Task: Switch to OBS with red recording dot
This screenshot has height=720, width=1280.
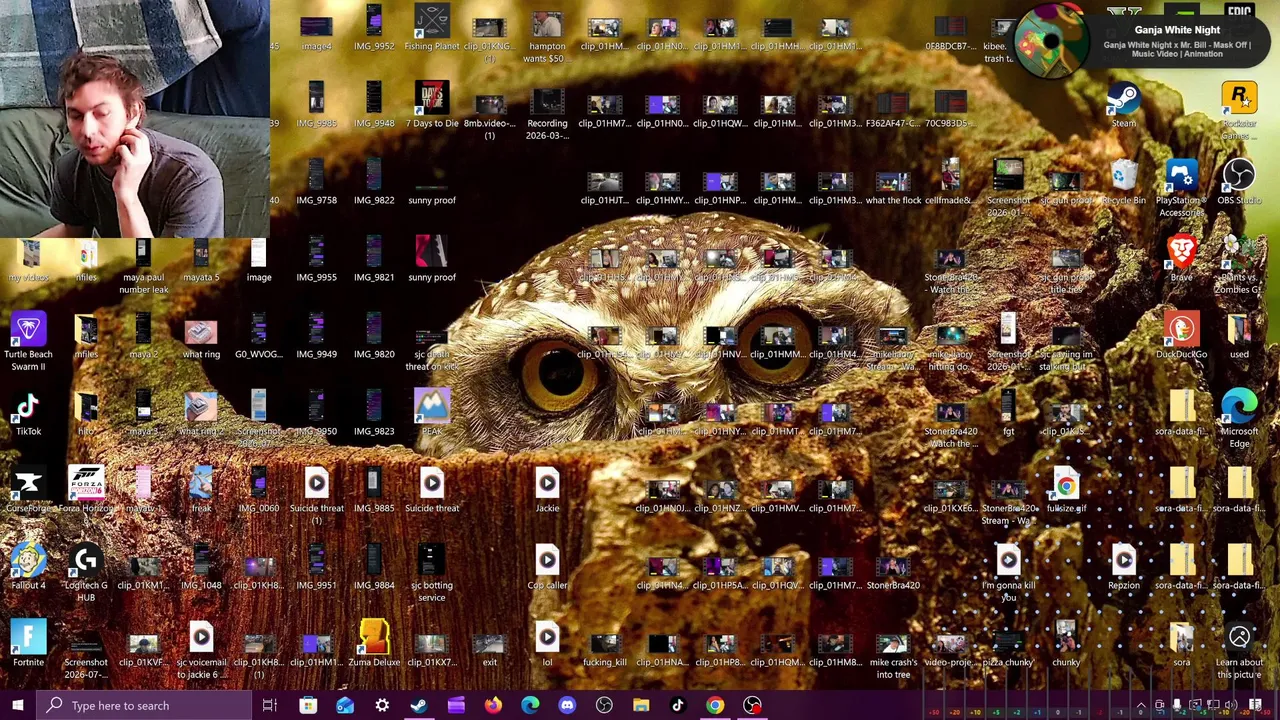Action: (752, 705)
